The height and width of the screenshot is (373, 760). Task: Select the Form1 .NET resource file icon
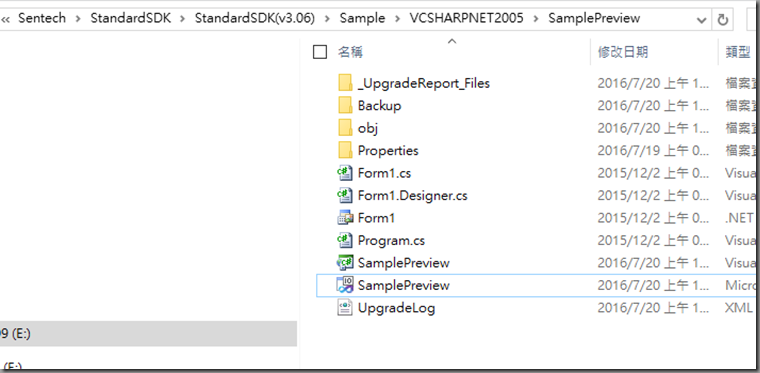tap(345, 218)
